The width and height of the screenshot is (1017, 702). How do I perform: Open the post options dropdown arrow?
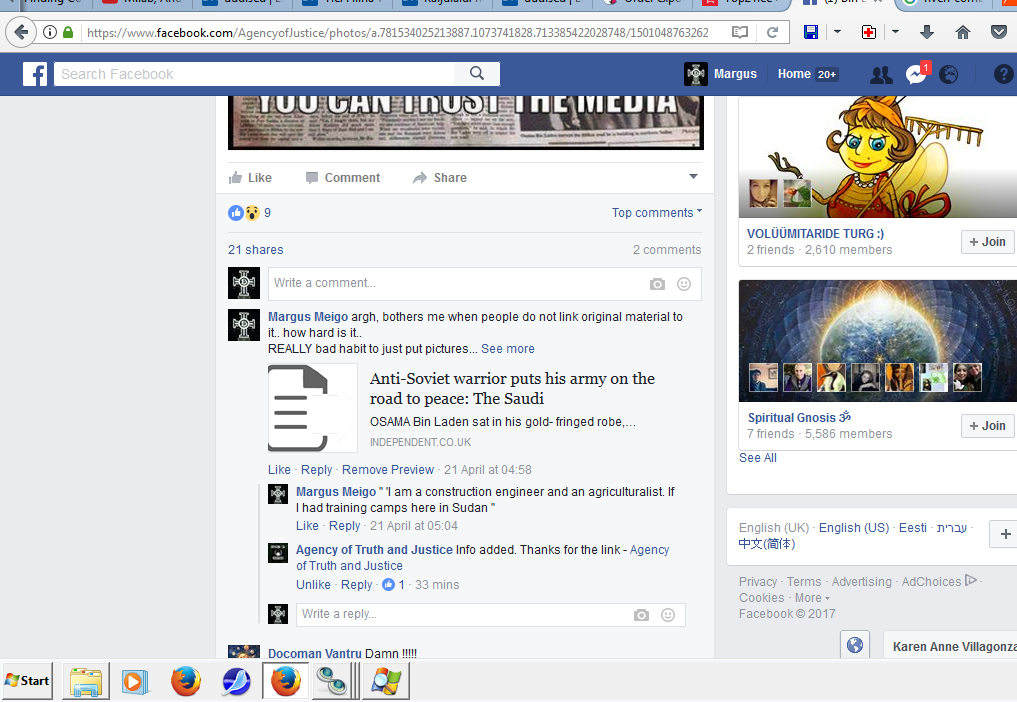(x=693, y=176)
